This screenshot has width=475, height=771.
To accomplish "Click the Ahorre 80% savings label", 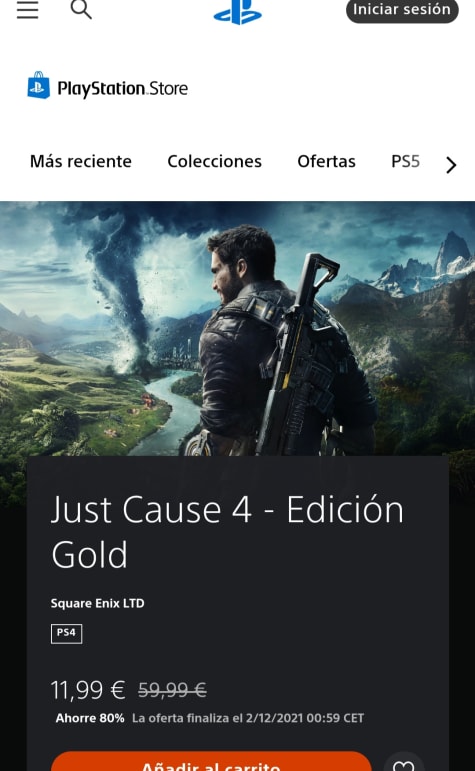I will tap(90, 718).
